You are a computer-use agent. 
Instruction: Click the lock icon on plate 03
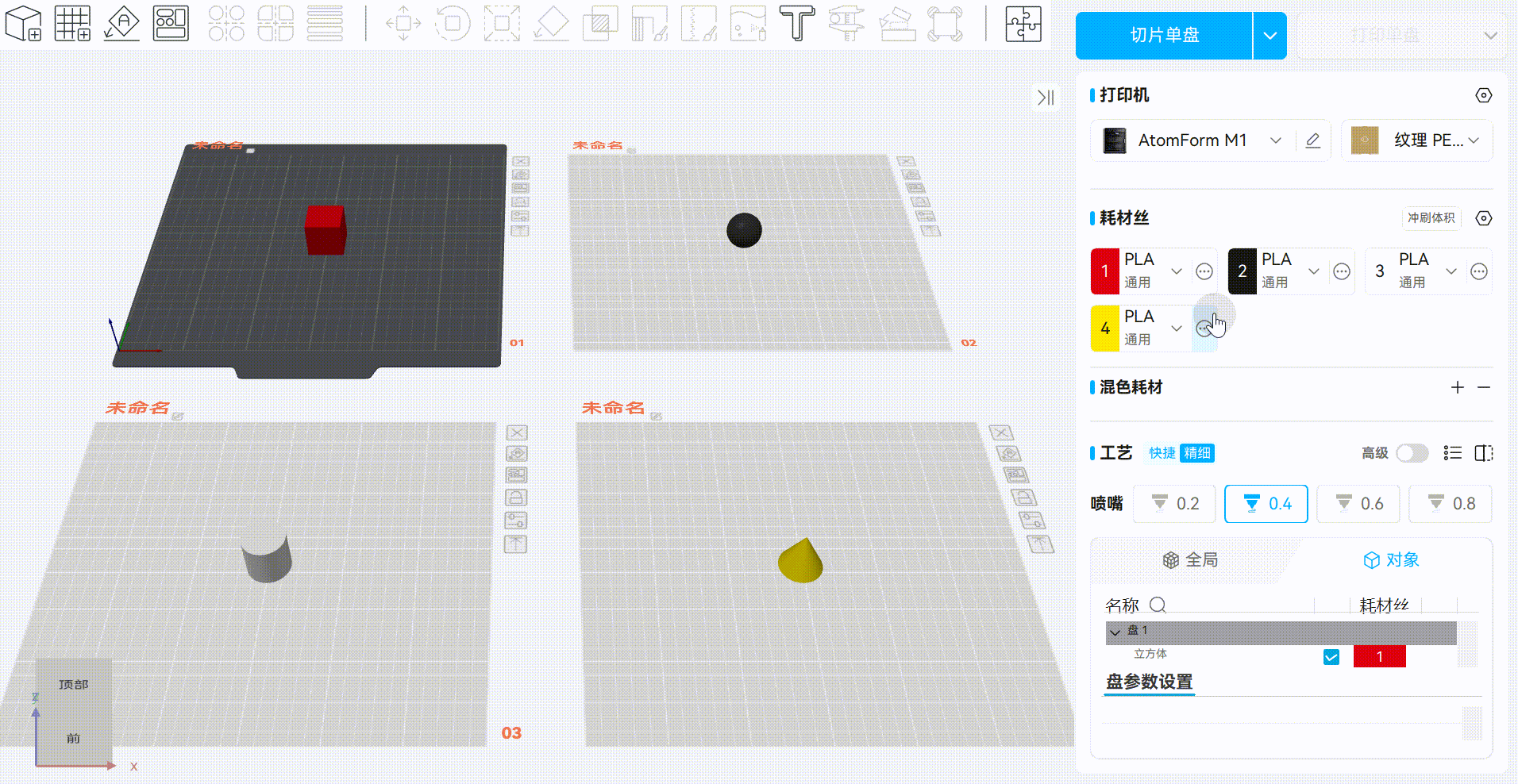point(516,498)
